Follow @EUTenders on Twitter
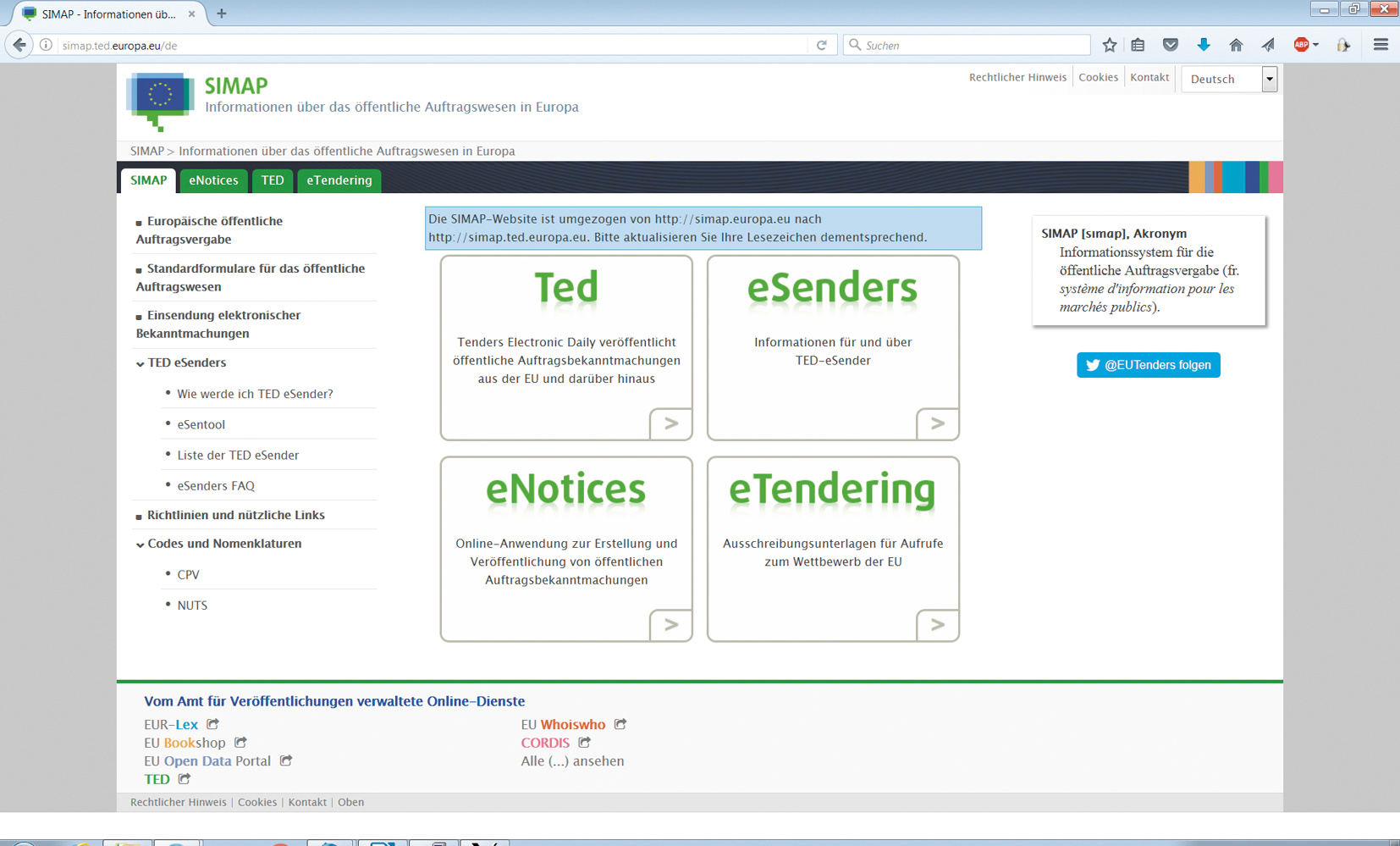The height and width of the screenshot is (846, 1400). pyautogui.click(x=1149, y=365)
